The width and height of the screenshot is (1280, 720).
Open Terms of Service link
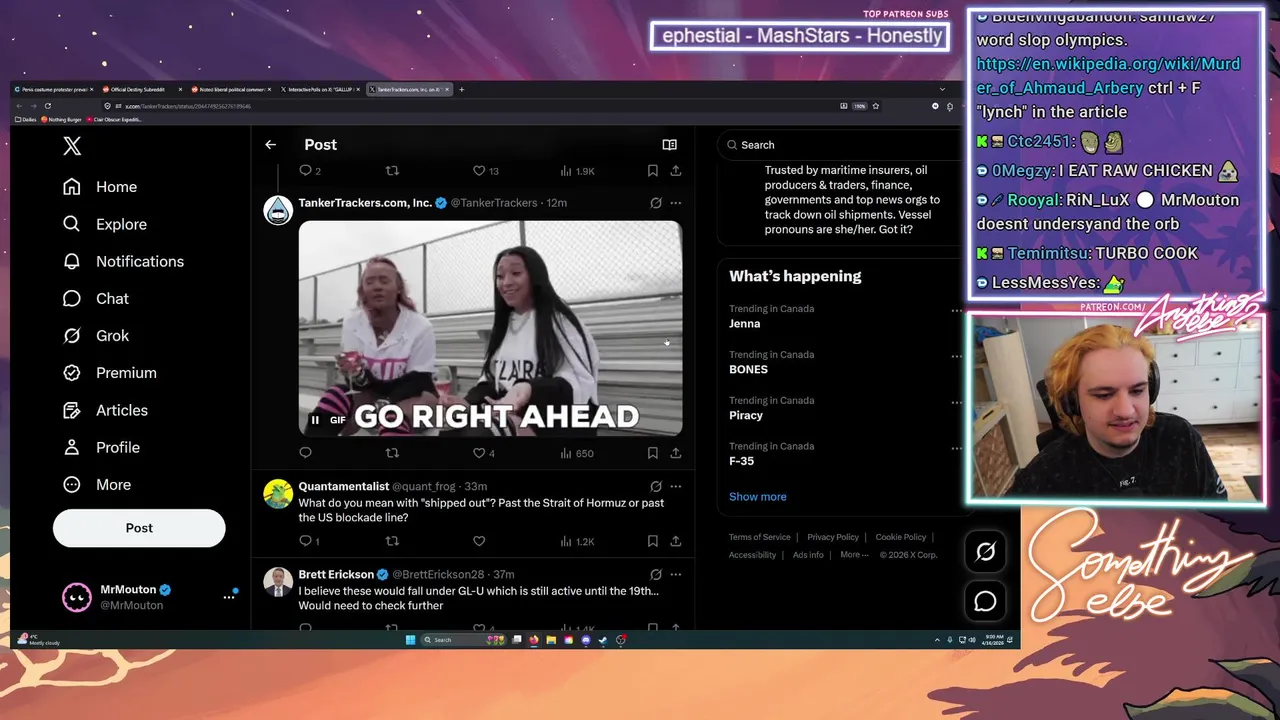759,537
